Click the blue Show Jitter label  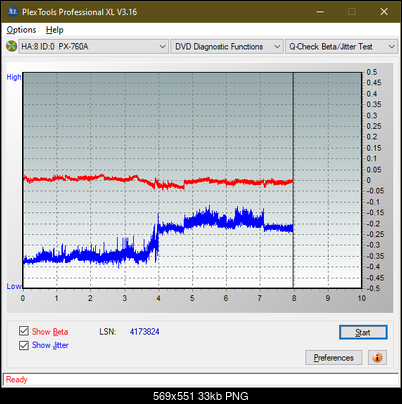(x=50, y=345)
